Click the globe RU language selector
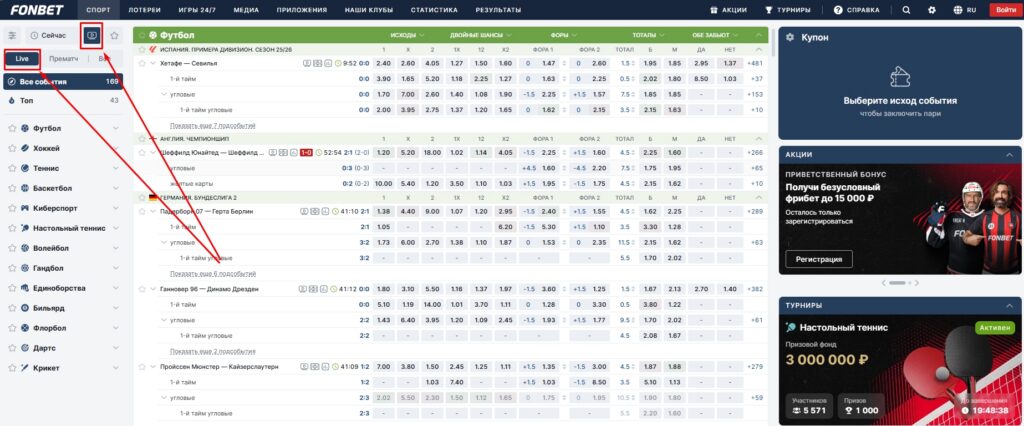The height and width of the screenshot is (426, 1024). tap(964, 10)
